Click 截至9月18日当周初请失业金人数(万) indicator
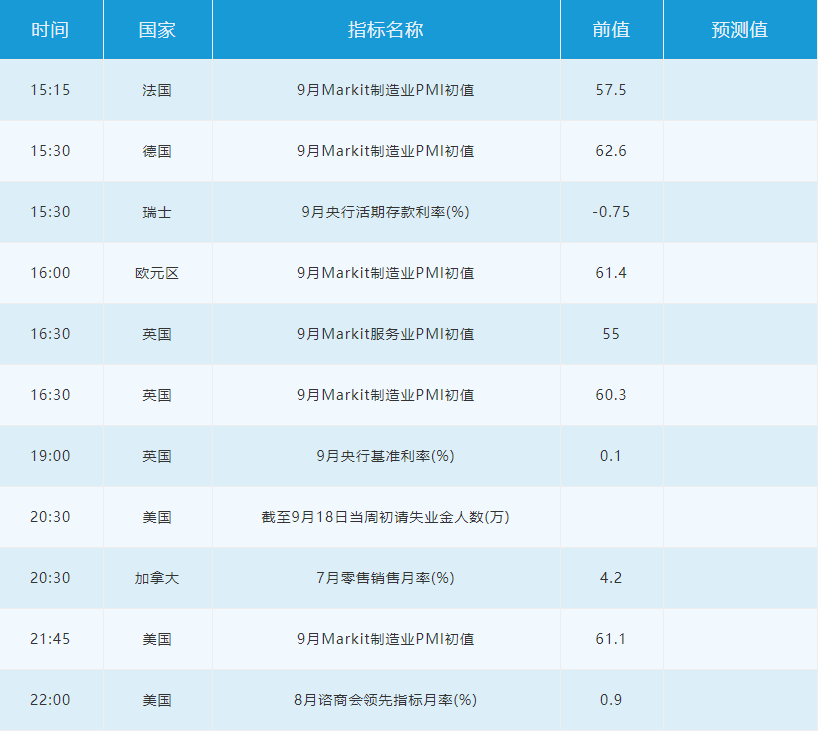 (386, 517)
